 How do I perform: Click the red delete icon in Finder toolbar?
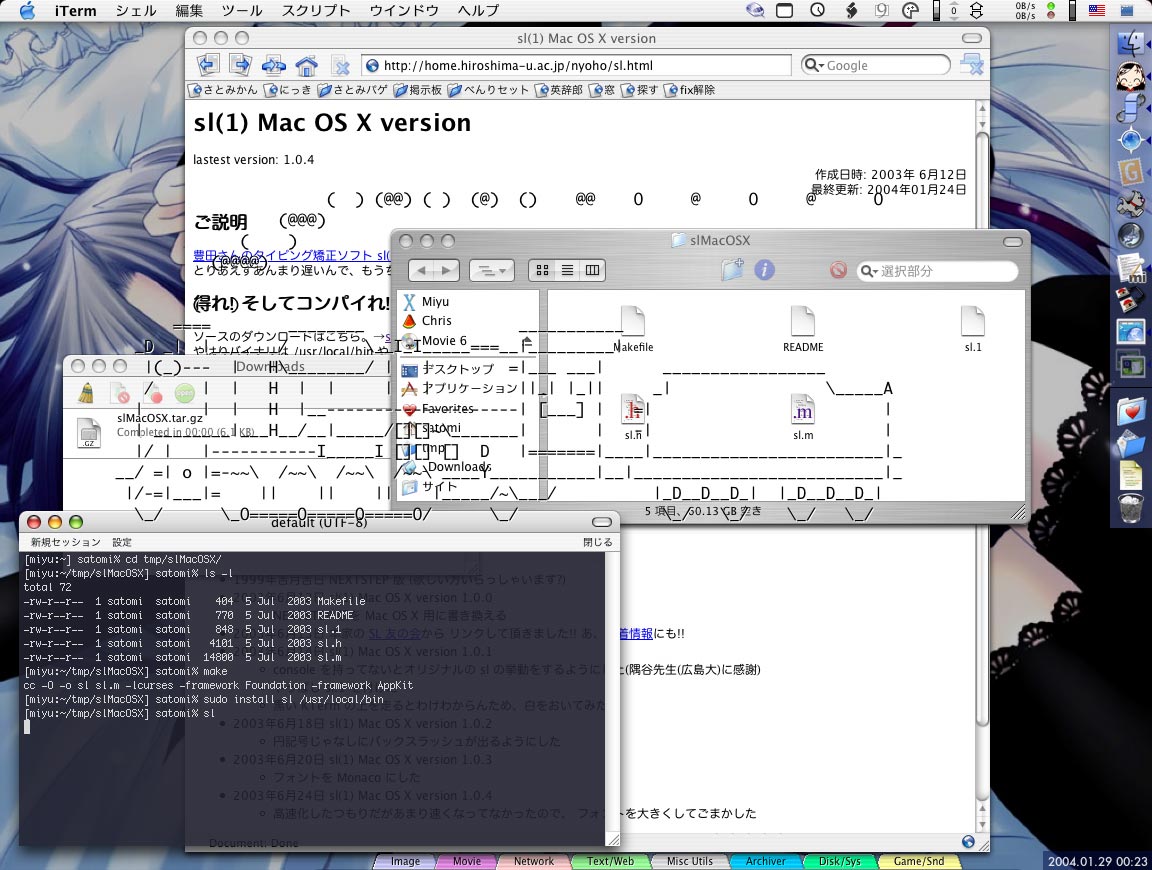838,270
